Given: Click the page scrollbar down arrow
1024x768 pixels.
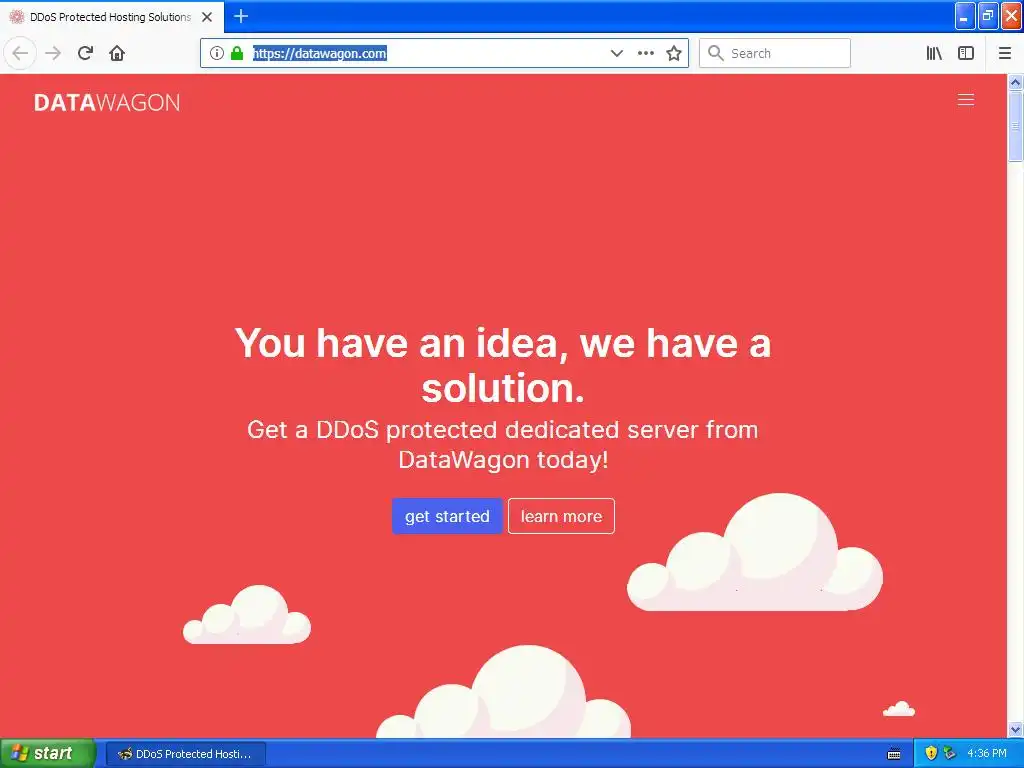Looking at the screenshot, I should coord(1015,729).
